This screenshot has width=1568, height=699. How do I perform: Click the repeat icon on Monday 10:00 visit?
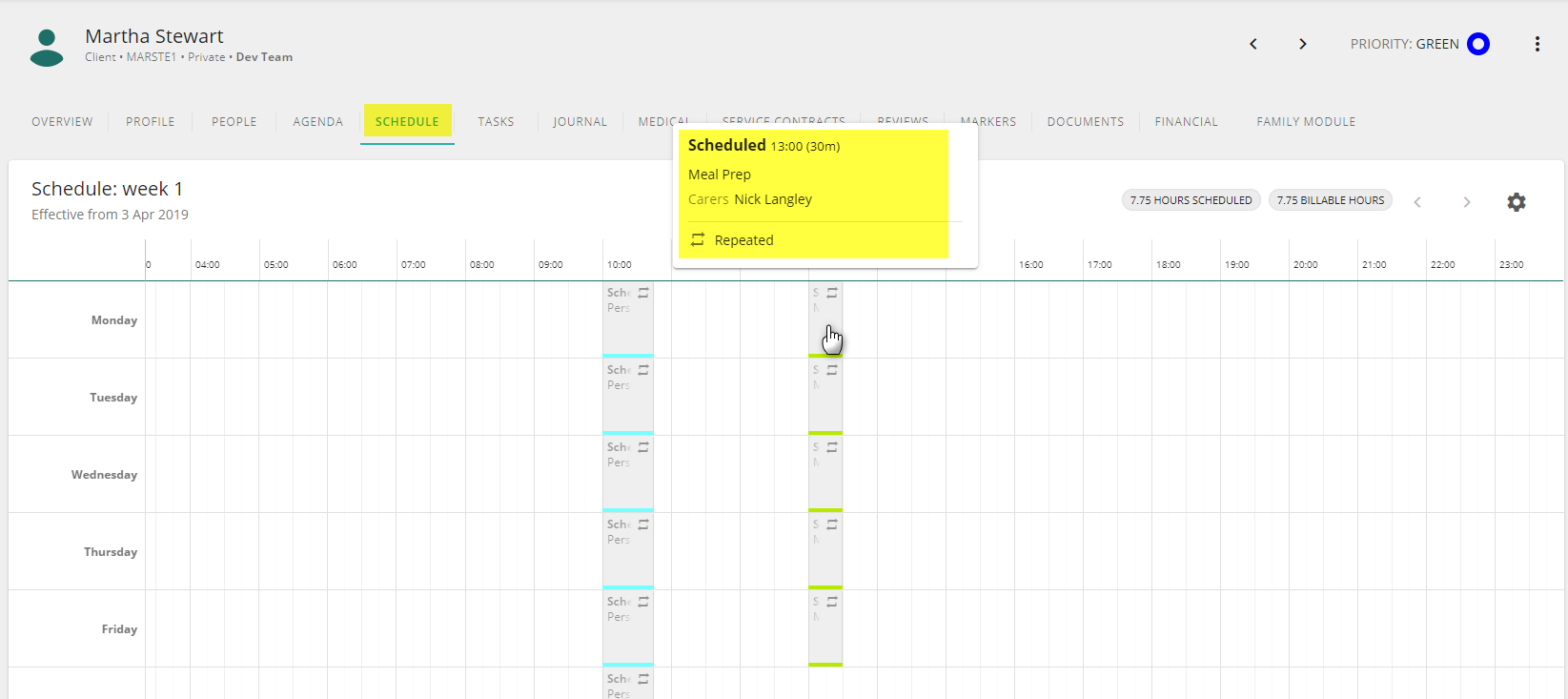click(643, 293)
